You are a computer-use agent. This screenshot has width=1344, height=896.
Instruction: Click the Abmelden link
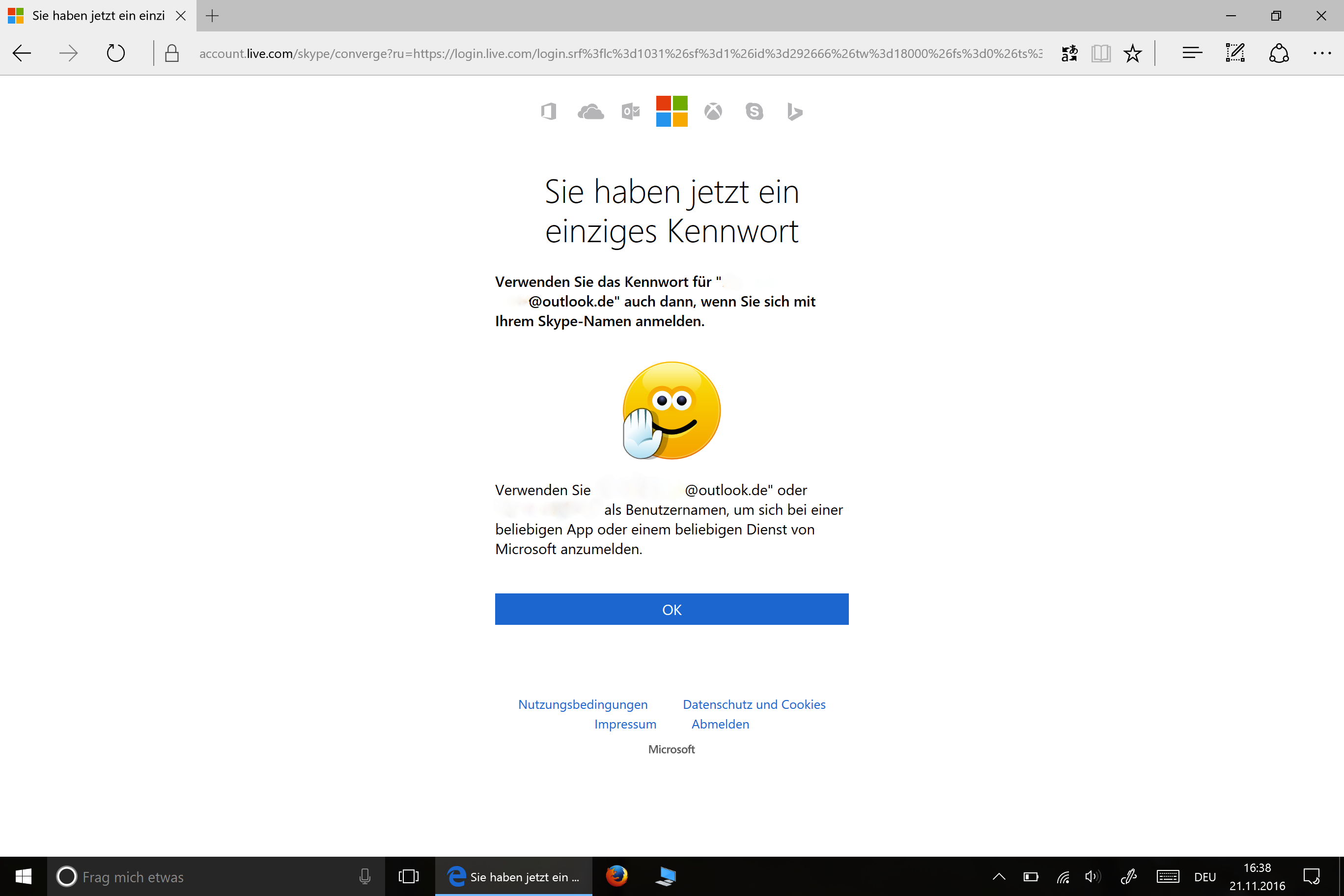click(x=720, y=724)
